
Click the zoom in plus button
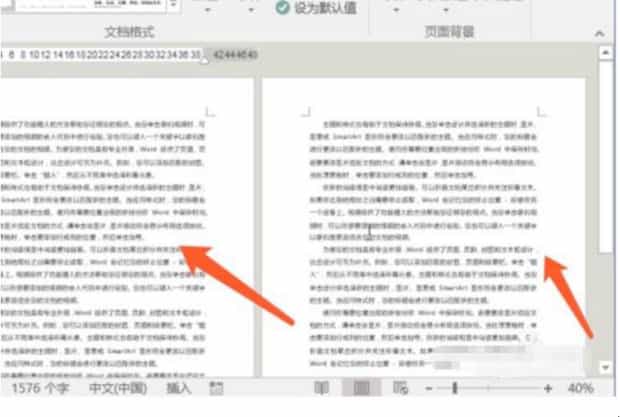click(x=547, y=388)
